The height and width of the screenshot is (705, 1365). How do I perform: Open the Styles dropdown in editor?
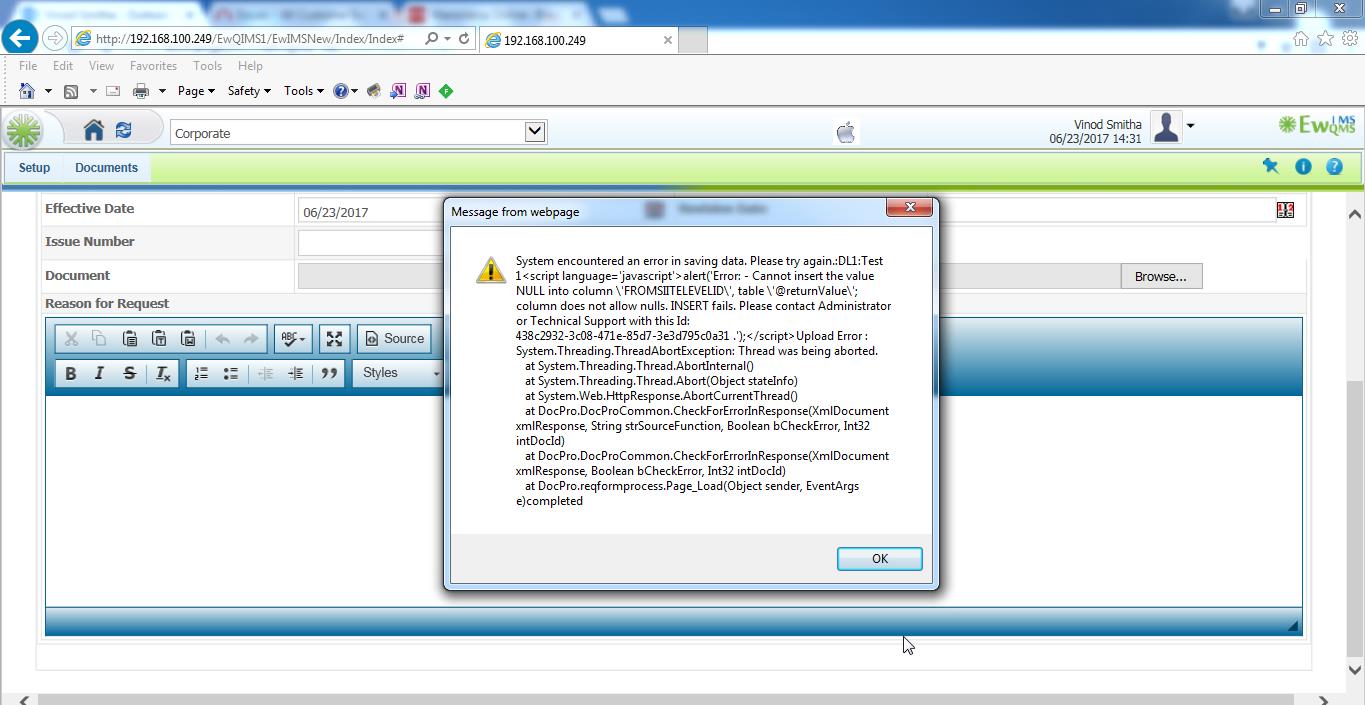(398, 373)
